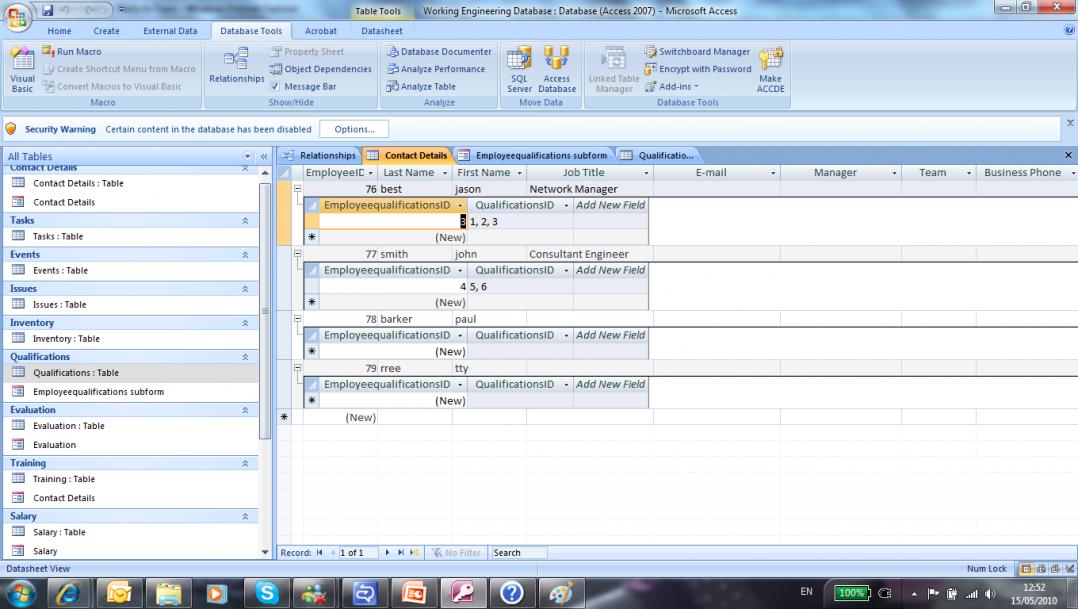Switch to Create ribbon tab
This screenshot has height=609, width=1078.
pyautogui.click(x=107, y=31)
